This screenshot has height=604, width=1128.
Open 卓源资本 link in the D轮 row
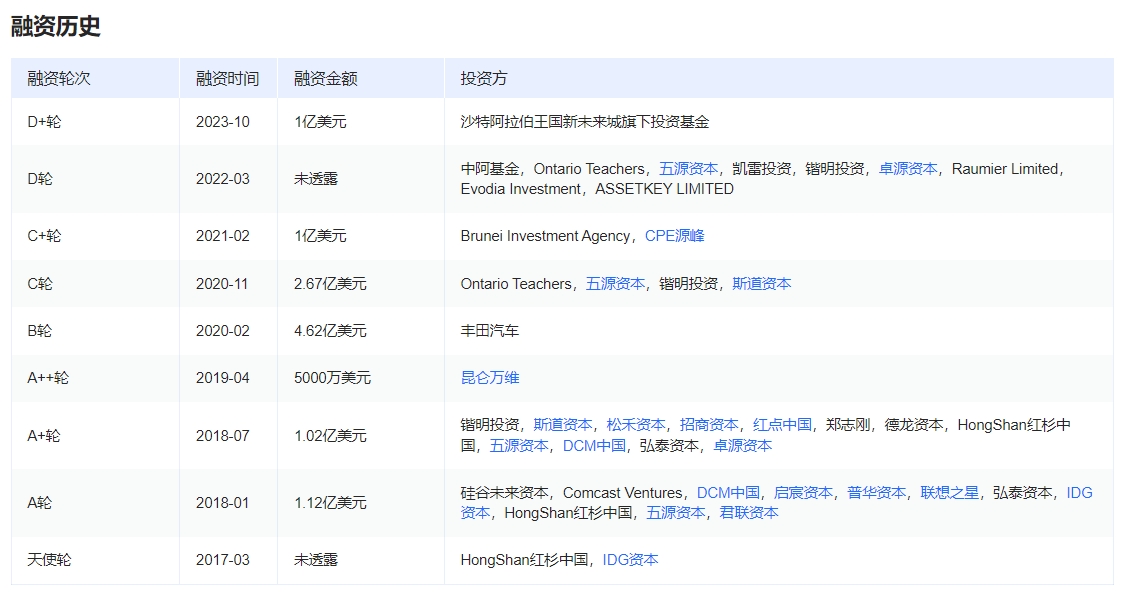(x=908, y=169)
